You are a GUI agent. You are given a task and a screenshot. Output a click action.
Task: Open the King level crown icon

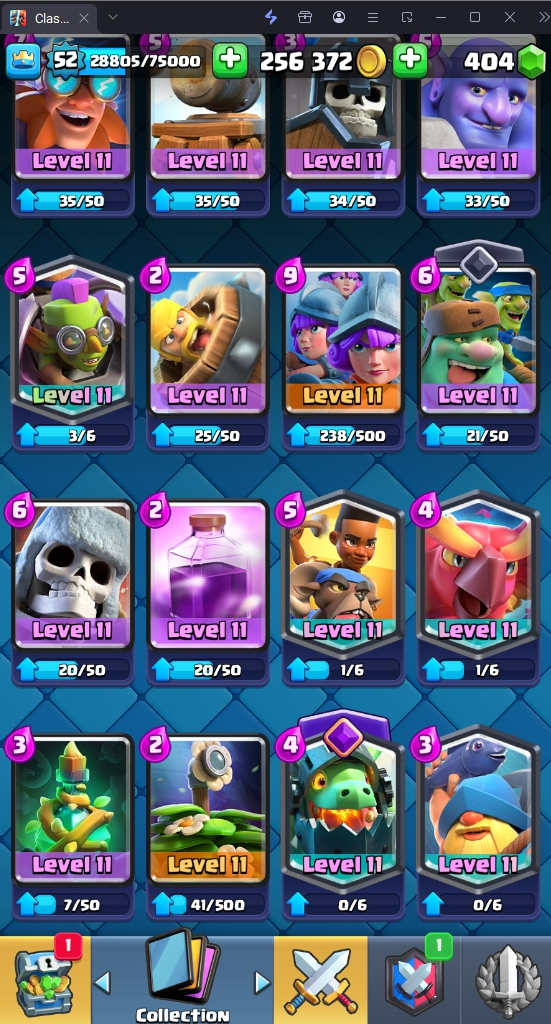tap(24, 61)
